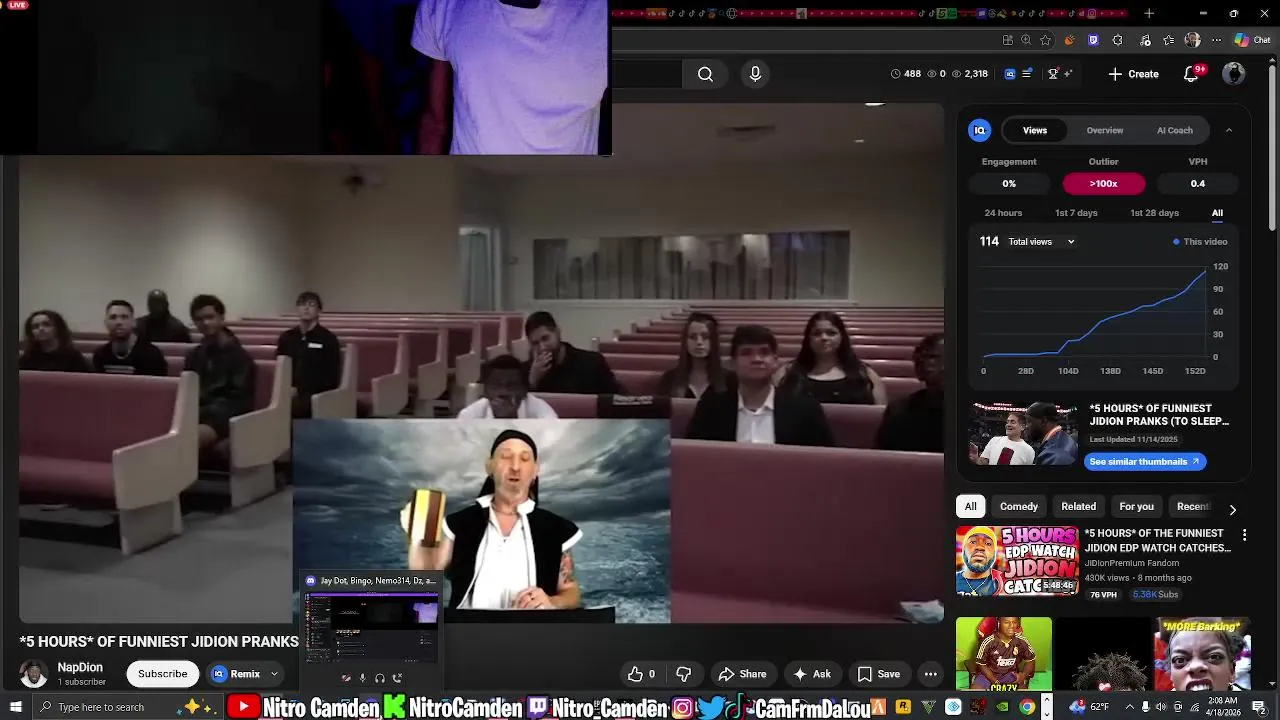Select the Related filter chip
The image size is (1280, 720).
pyautogui.click(x=1078, y=506)
